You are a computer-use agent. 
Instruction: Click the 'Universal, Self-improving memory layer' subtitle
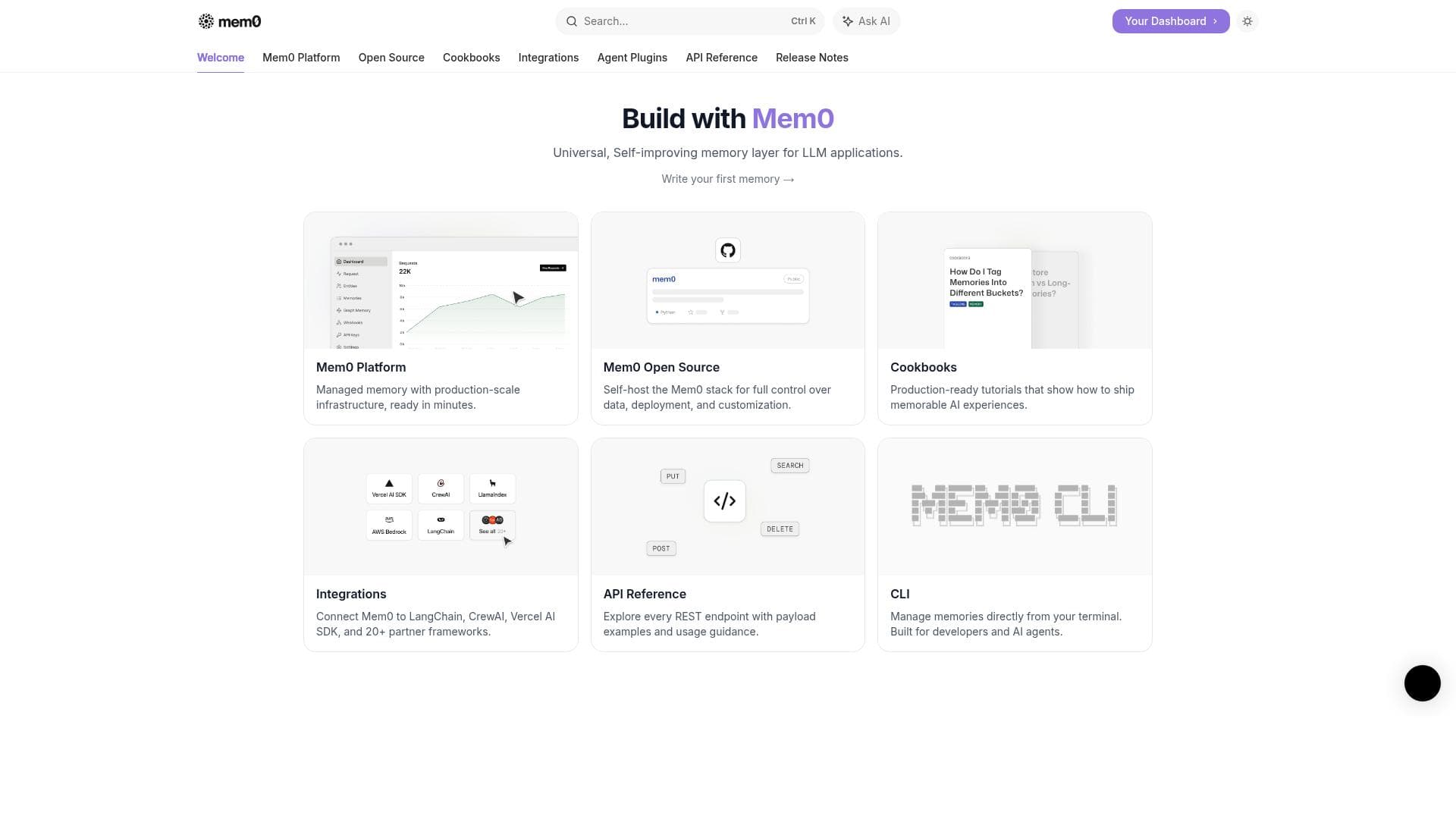728,153
